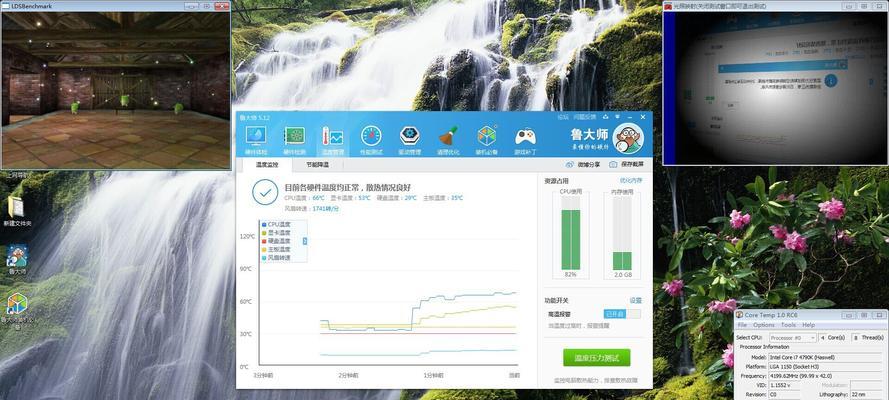Click the 风扇转速 1741转/分 reading
889x400 pixels.
click(x=311, y=208)
